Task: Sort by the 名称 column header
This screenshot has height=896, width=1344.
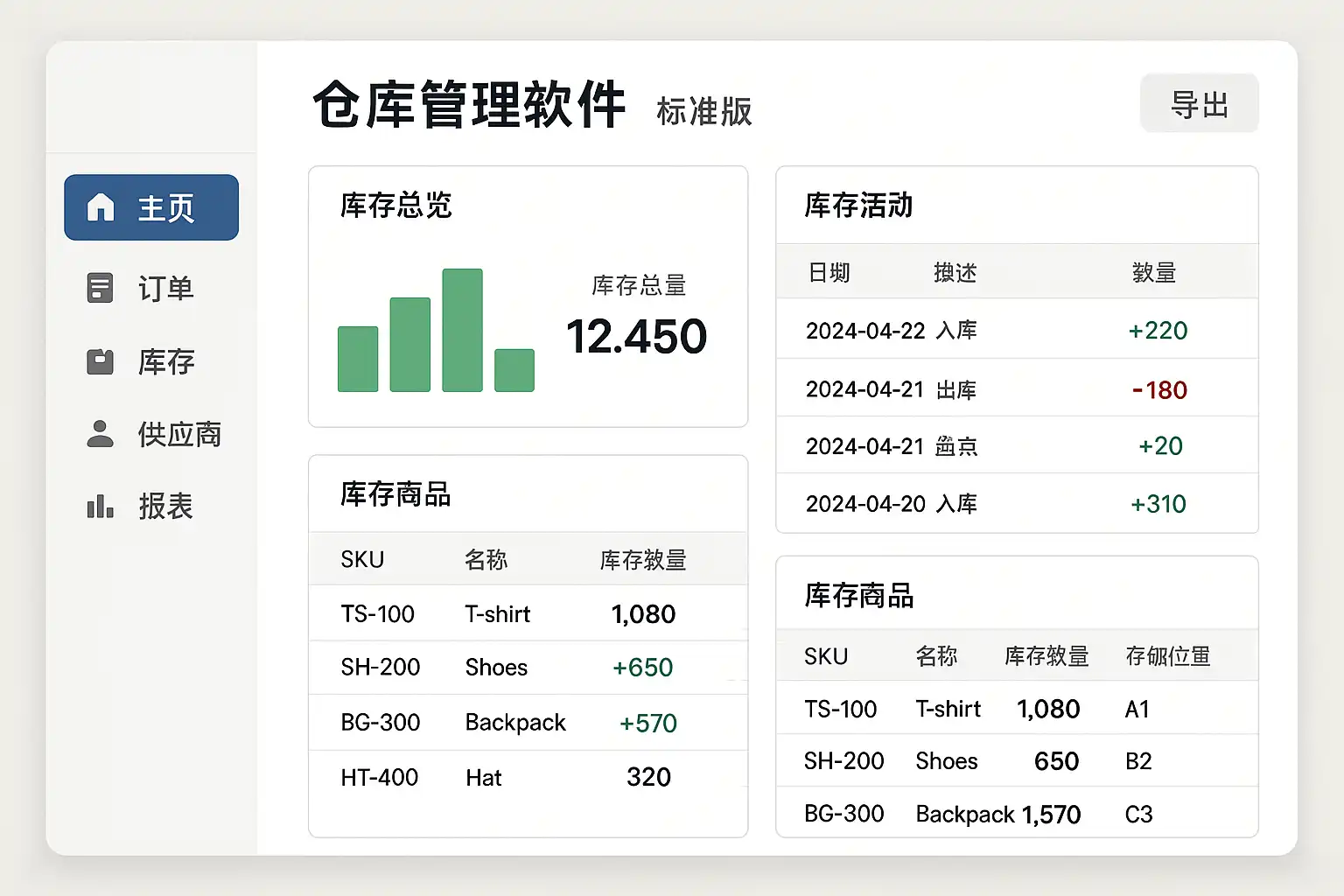Action: [486, 560]
